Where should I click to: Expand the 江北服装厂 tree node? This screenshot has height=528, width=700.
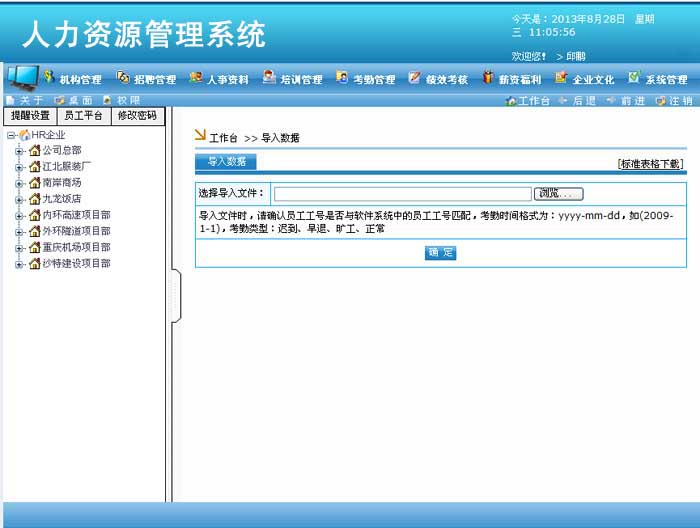coord(19,167)
